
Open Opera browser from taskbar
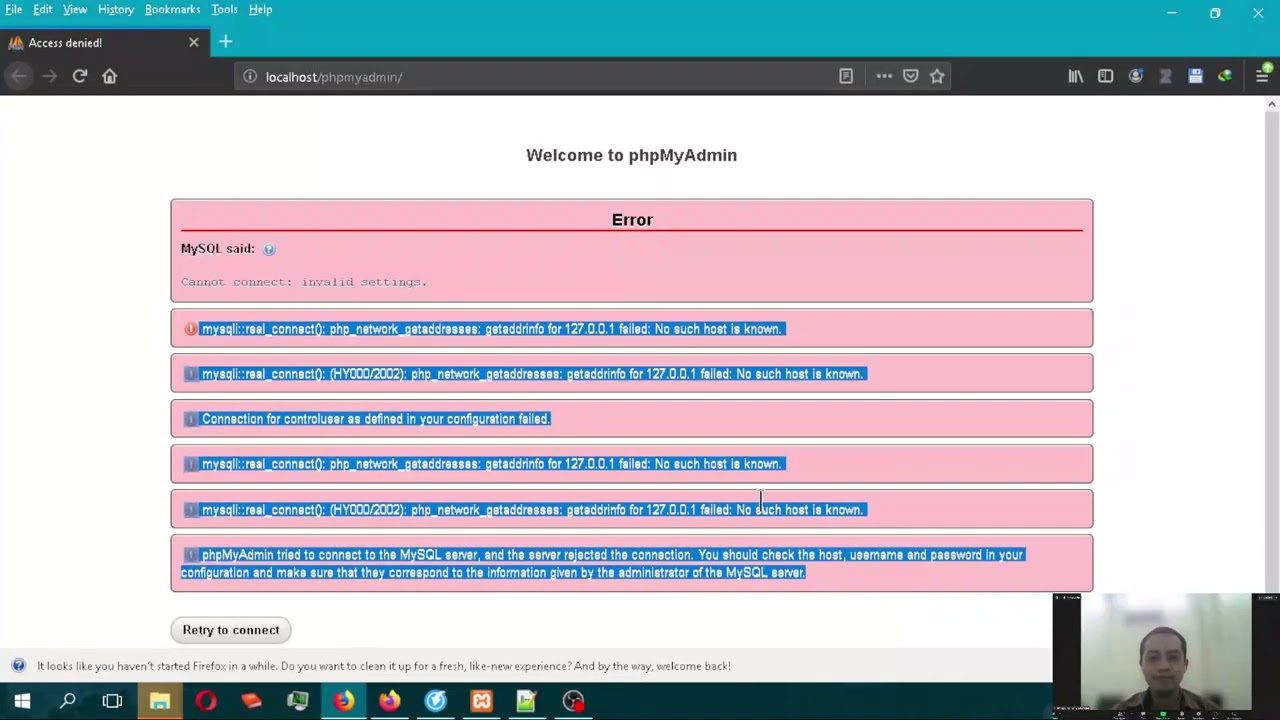(205, 701)
